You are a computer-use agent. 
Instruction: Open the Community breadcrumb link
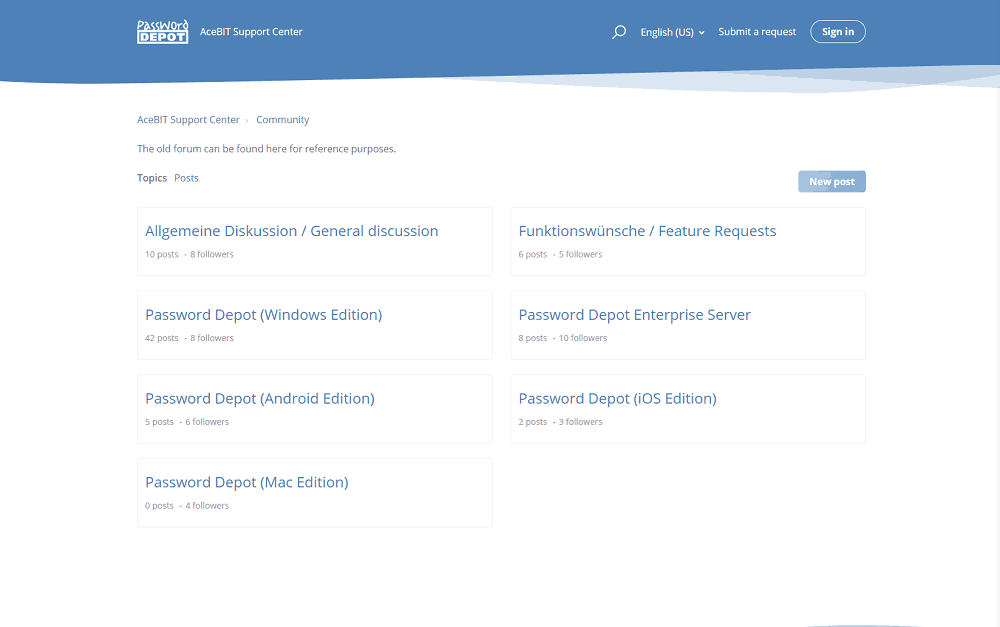(283, 120)
